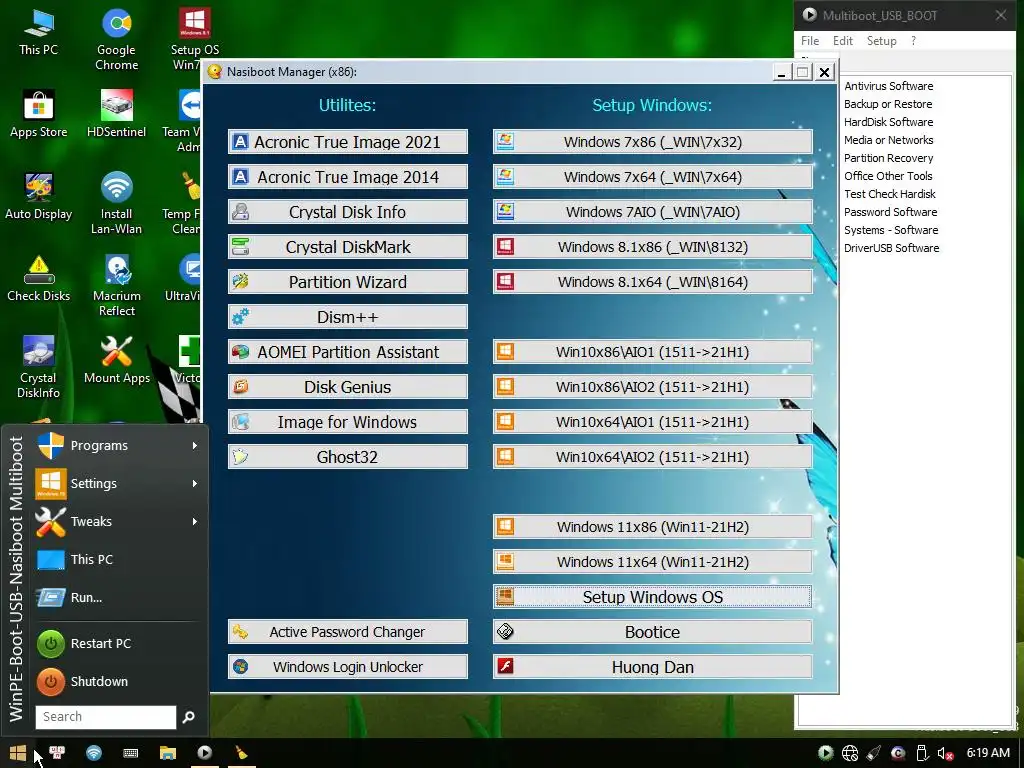Choose Win10x64\AIO2 setup
Viewport: 1024px width, 768px height.
click(x=652, y=457)
